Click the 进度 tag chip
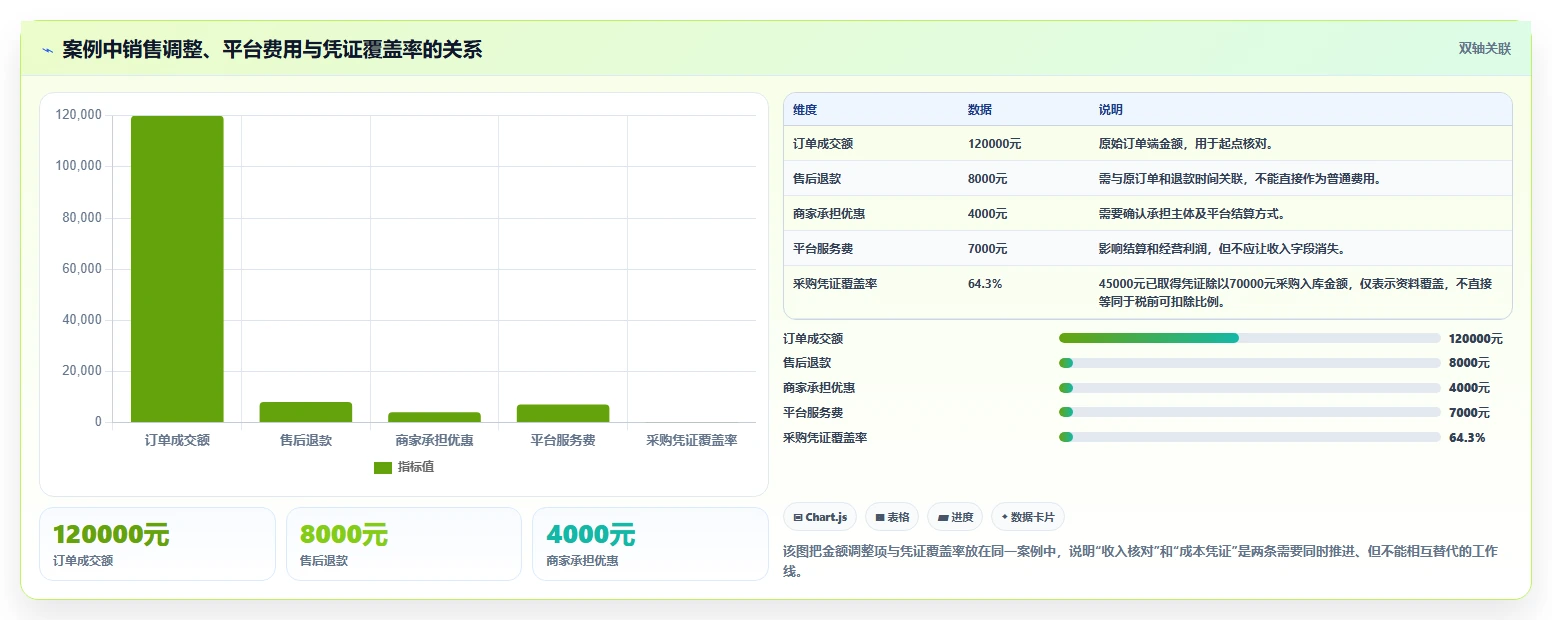Screen dimensions: 1552x620 [x=955, y=517]
